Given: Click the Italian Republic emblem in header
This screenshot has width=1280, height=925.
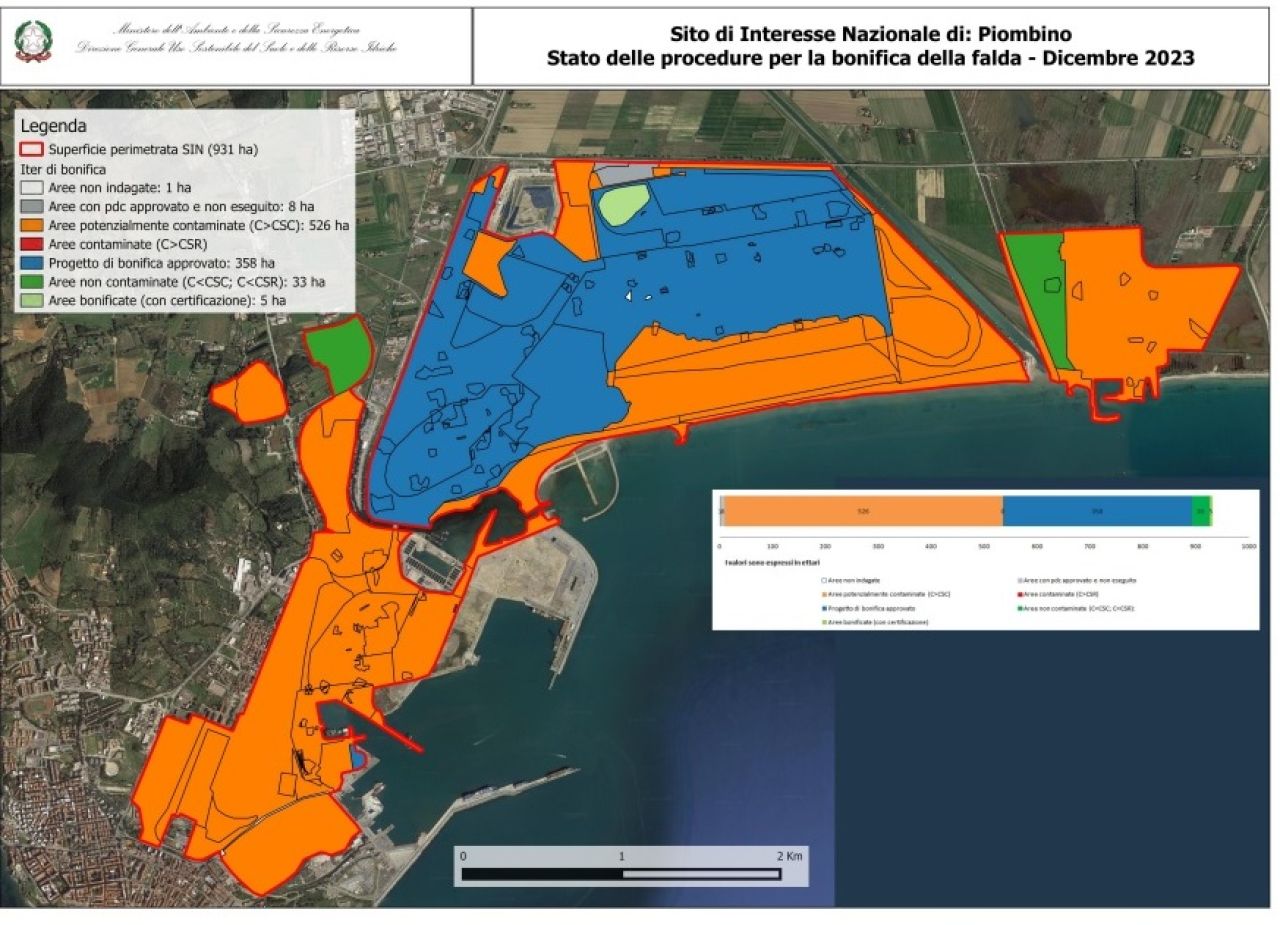Looking at the screenshot, I should click(x=34, y=42).
